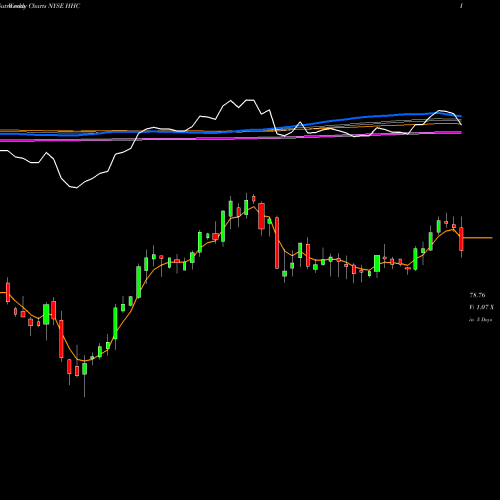Viewport: 500px width, 500px height.
Task: Click the last red candle at right edge
Action: coord(461,239)
